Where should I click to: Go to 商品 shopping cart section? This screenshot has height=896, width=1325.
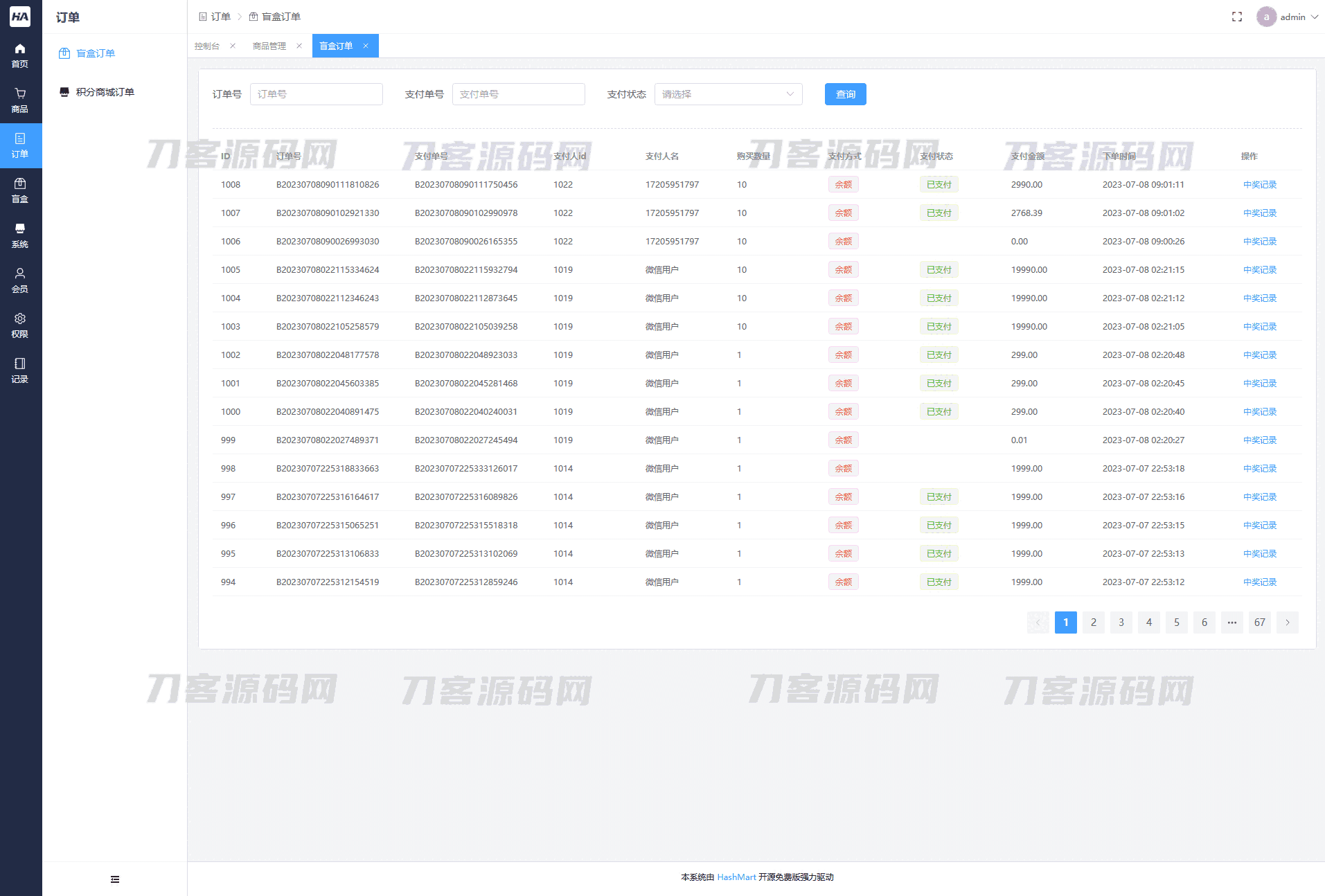tap(20, 100)
